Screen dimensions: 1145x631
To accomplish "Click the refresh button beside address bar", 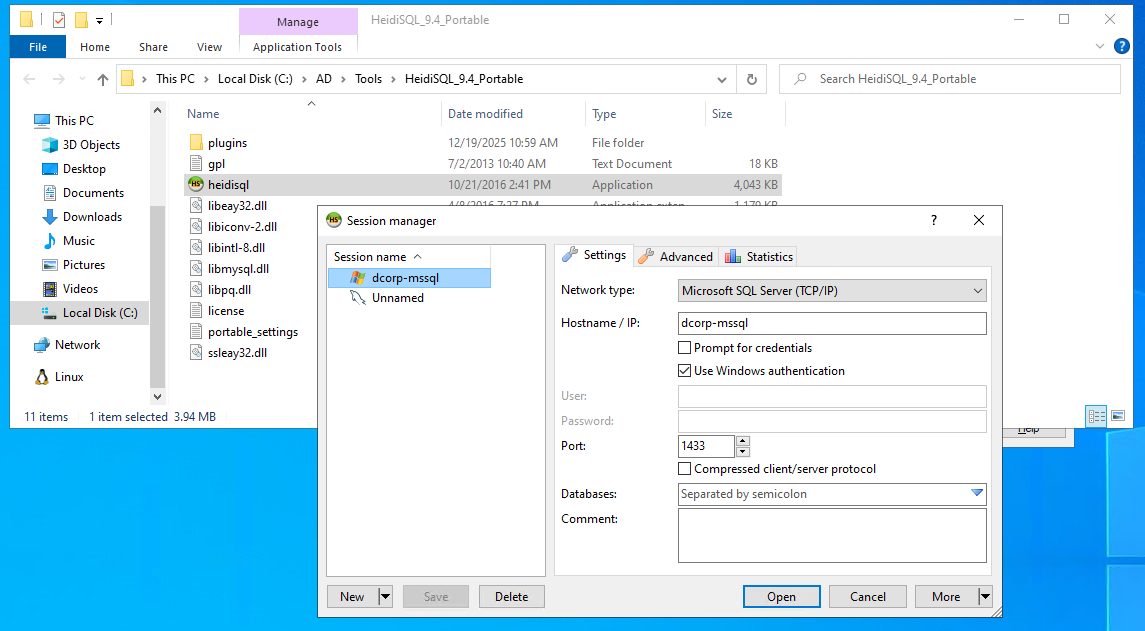I will 752,79.
